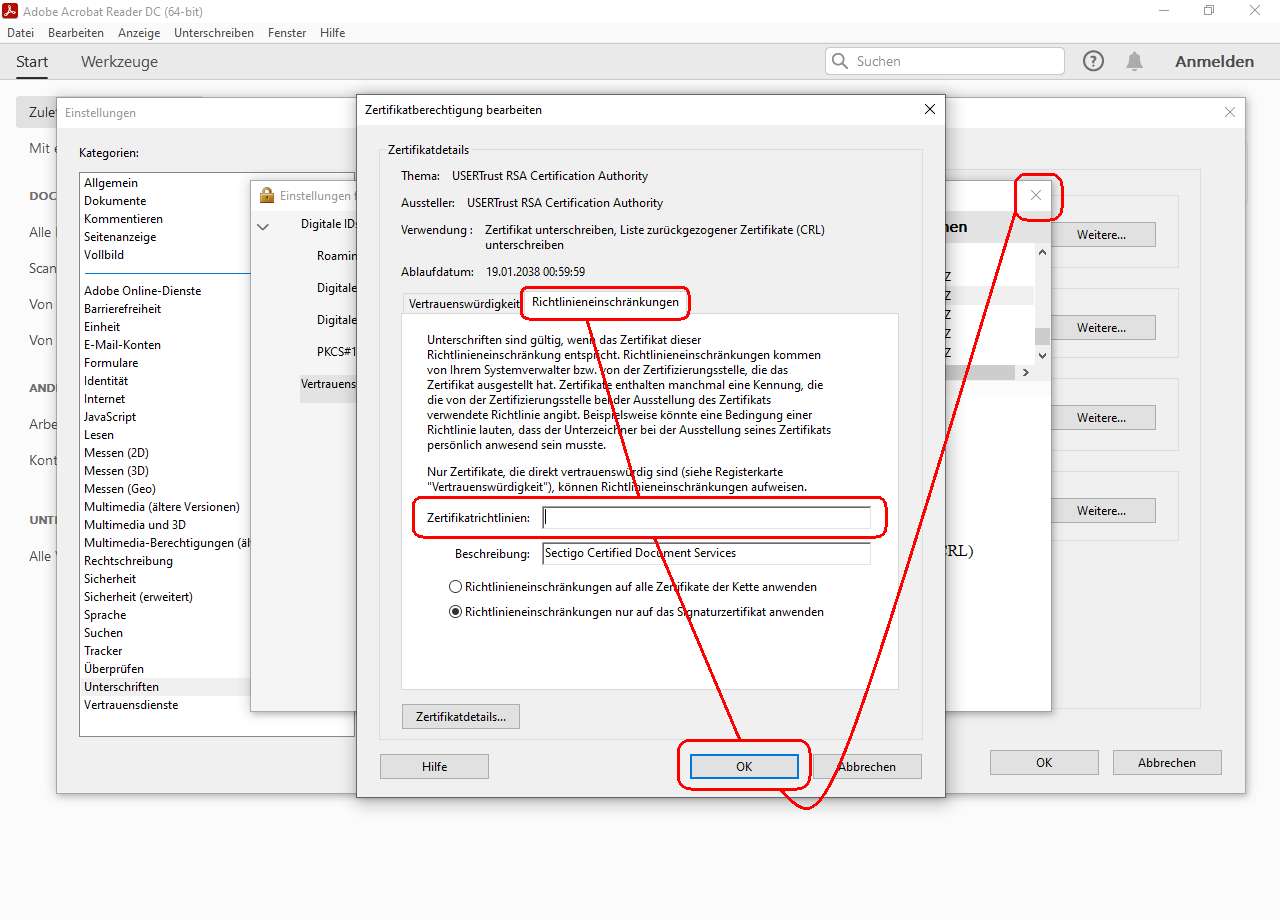Select apply restrictions only to signature certificate
Image resolution: width=1280 pixels, height=920 pixels.
456,612
